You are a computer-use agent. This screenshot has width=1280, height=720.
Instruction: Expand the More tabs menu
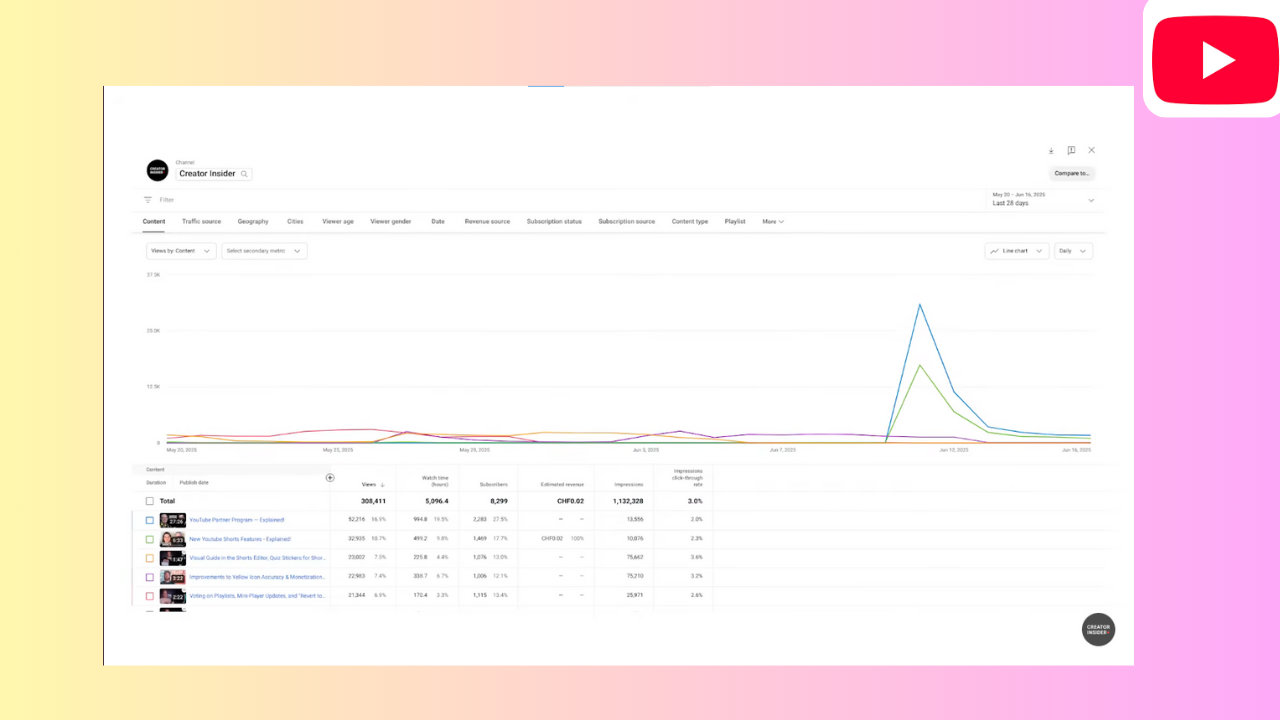773,222
